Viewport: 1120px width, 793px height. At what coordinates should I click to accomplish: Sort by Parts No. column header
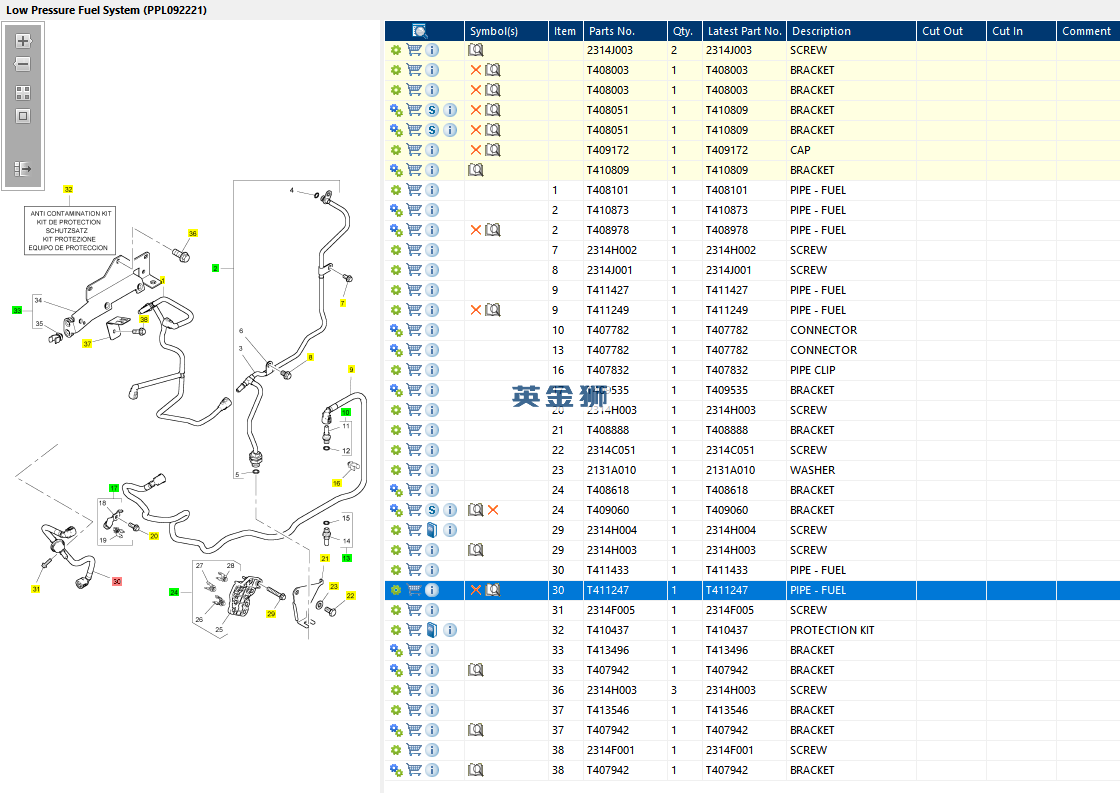tap(611, 31)
